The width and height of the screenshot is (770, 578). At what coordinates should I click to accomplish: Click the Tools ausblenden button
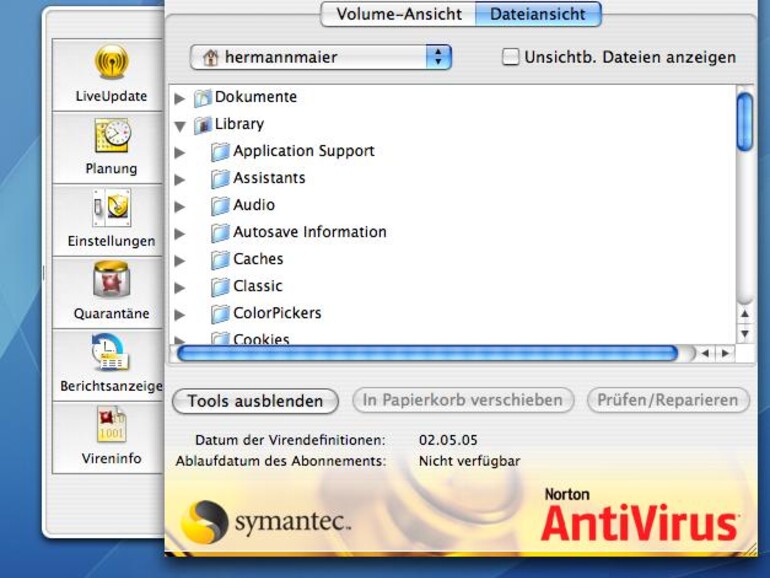click(x=255, y=401)
